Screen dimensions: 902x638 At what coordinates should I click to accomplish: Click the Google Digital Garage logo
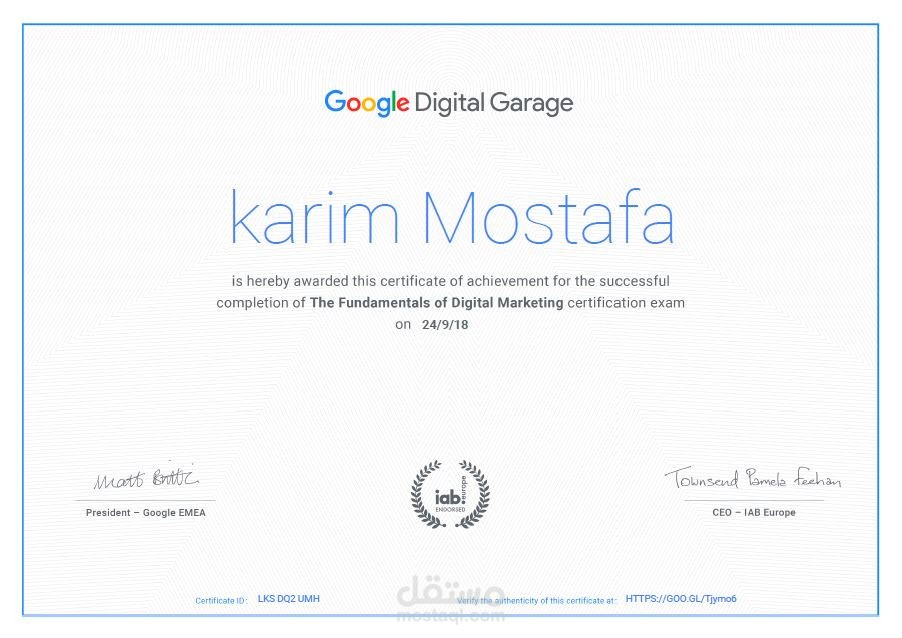[x=449, y=104]
